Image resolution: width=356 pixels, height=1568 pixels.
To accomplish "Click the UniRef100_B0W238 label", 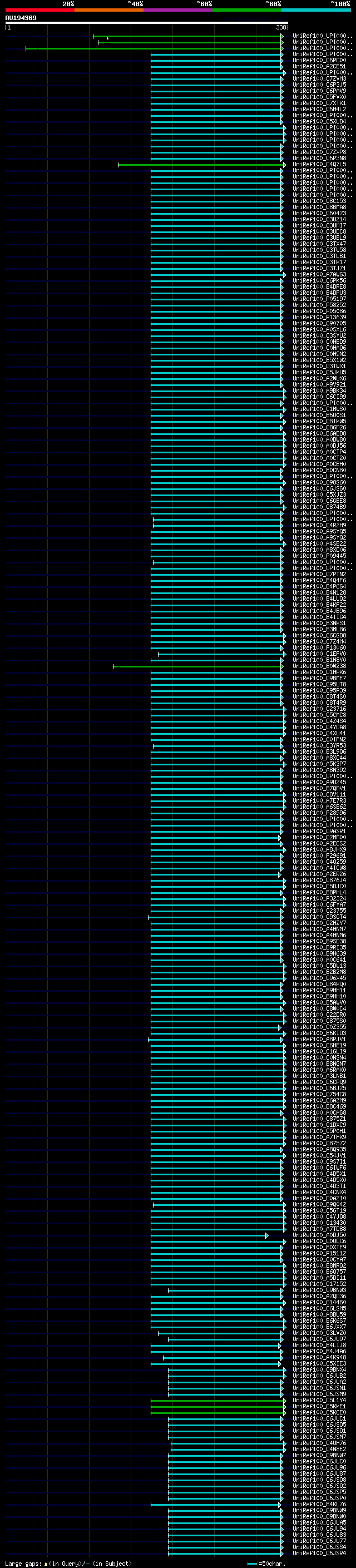I will (319, 666).
